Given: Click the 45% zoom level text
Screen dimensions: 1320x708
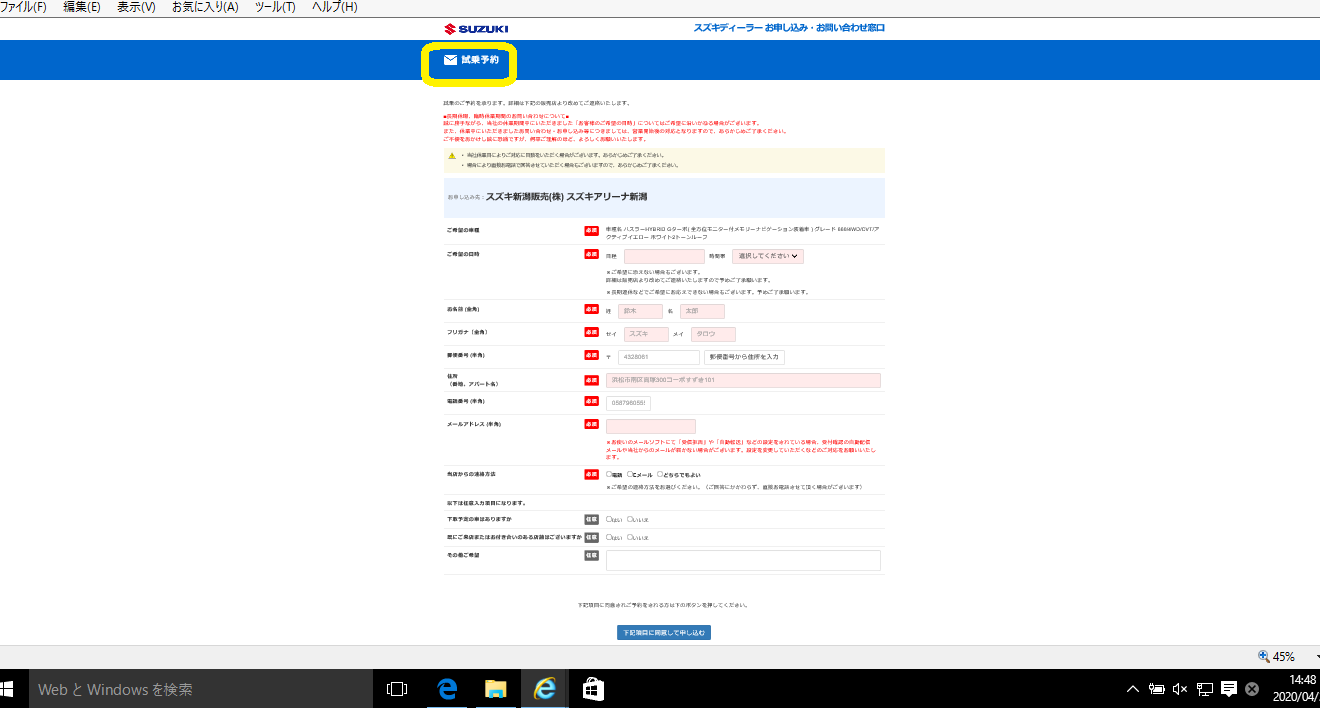Looking at the screenshot, I should [x=1284, y=657].
